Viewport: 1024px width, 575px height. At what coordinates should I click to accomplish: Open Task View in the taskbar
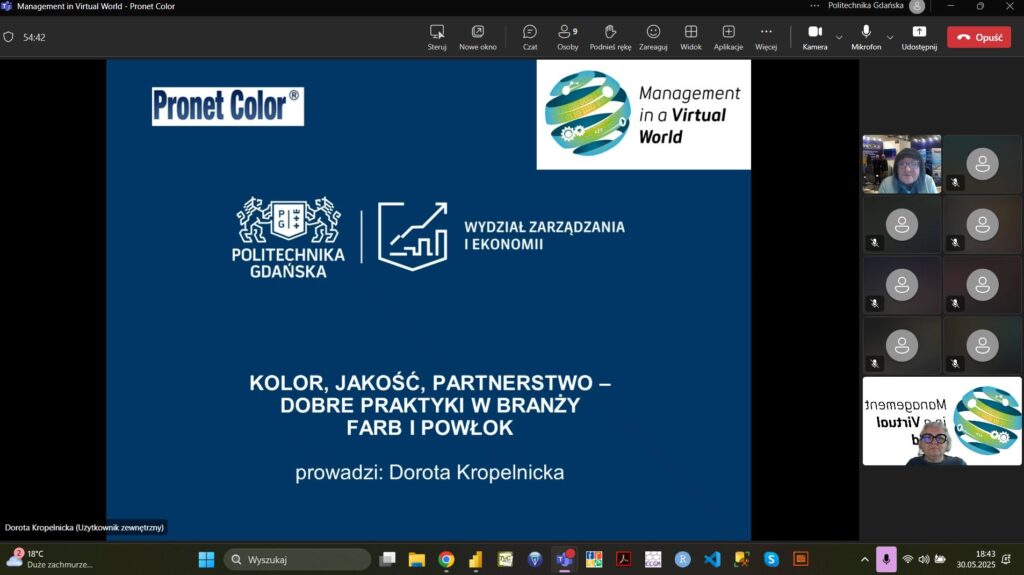[x=388, y=559]
